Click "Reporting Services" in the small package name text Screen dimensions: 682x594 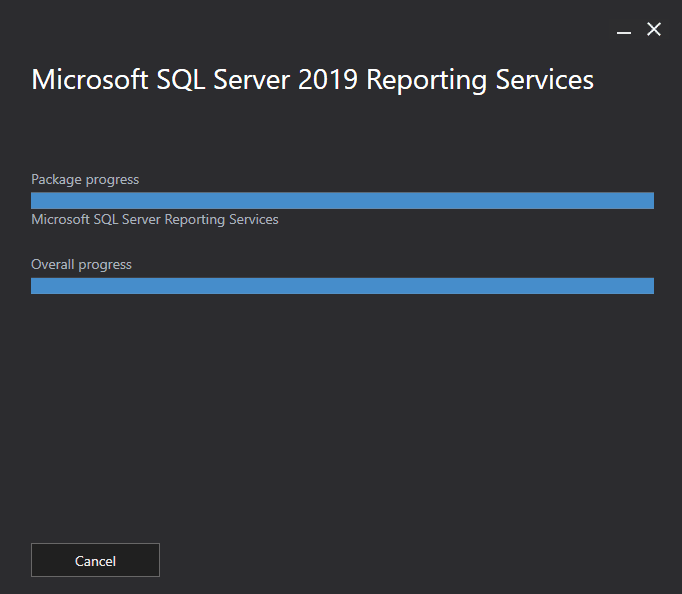[x=222, y=219]
